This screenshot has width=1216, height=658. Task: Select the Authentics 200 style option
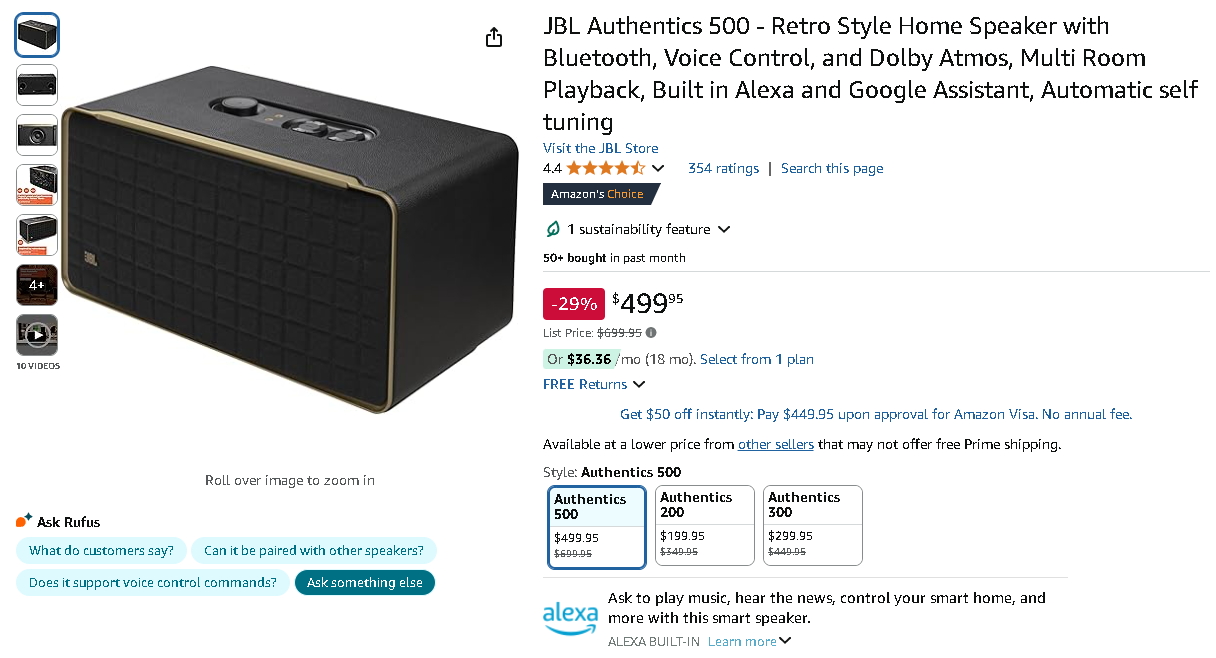pyautogui.click(x=705, y=525)
